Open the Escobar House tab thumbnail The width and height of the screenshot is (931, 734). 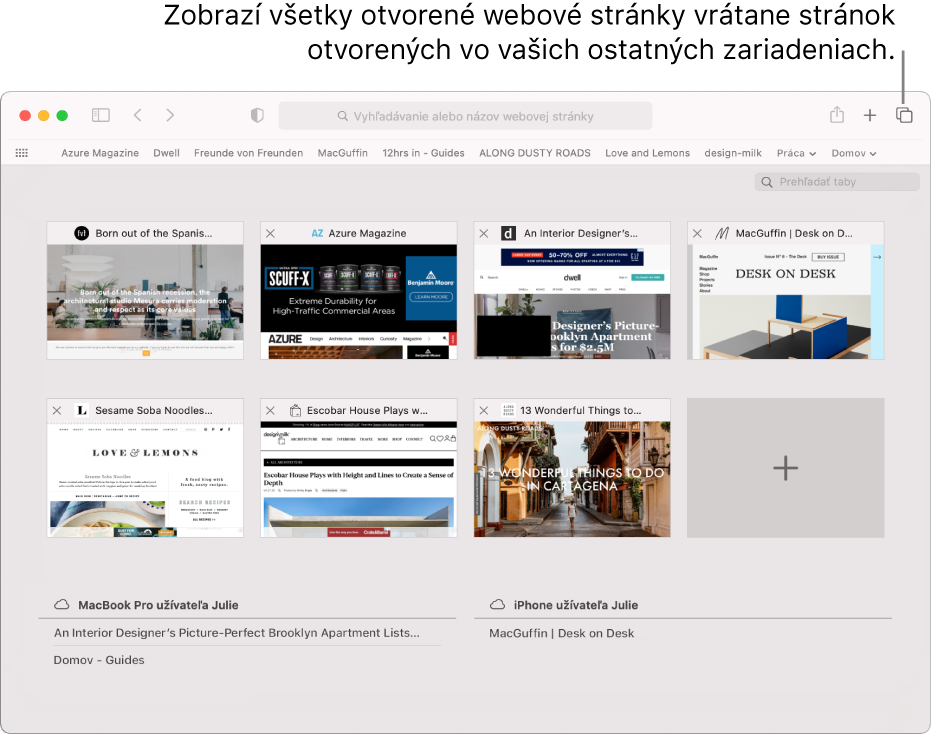point(359,479)
